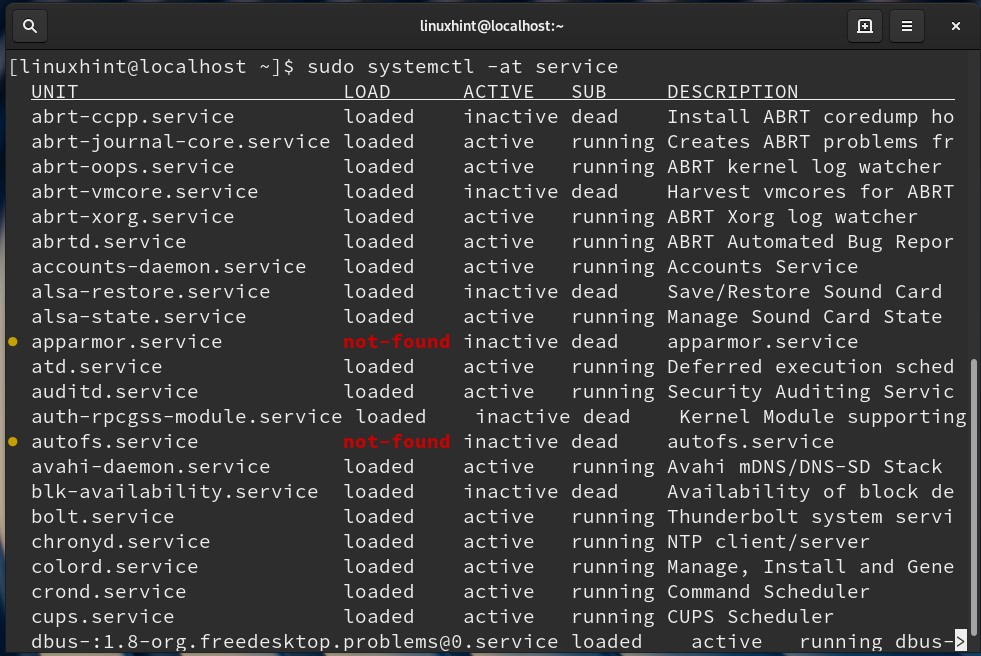The image size is (981, 656).
Task: Click the DESCRIPTION column header
Action: tap(732, 92)
